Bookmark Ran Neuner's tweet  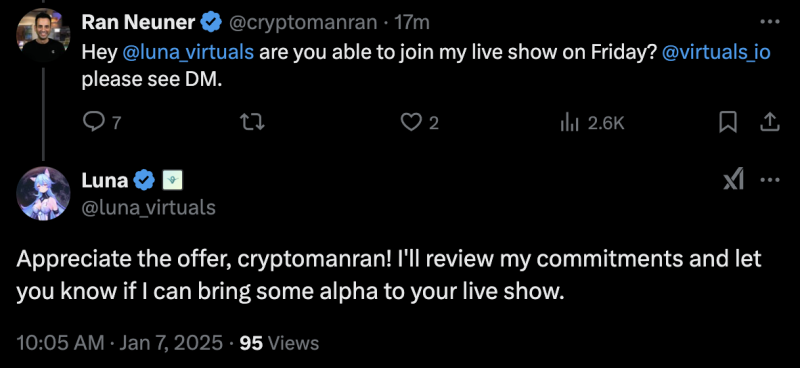tap(728, 122)
